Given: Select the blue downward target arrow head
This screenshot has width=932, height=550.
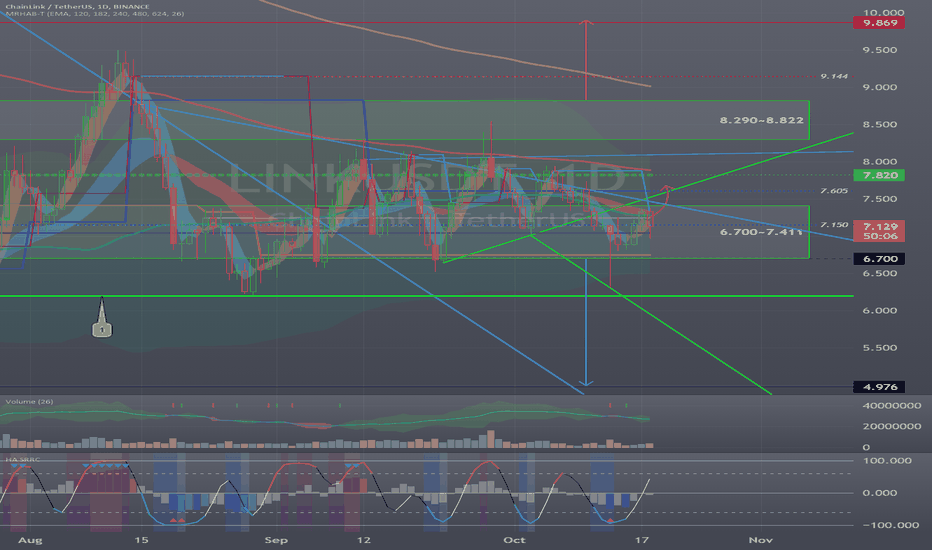Looking at the screenshot, I should click(586, 383).
